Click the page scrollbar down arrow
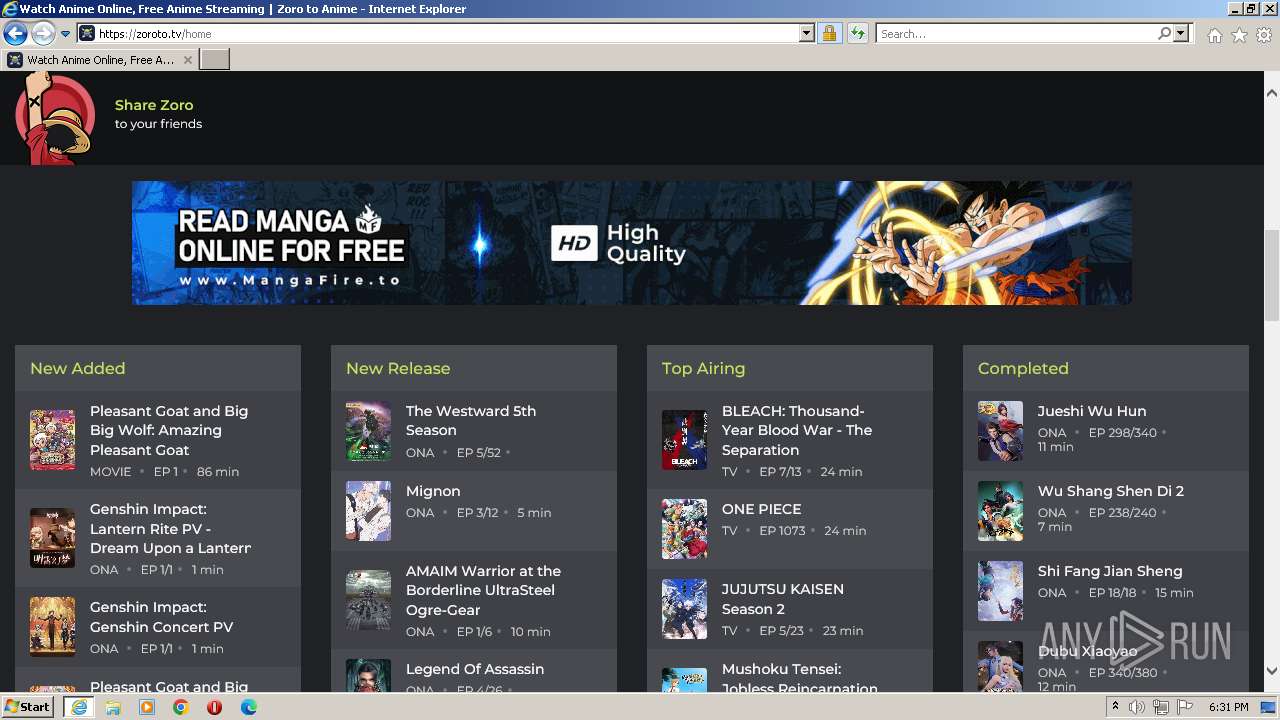1280x720 pixels. point(1272,671)
